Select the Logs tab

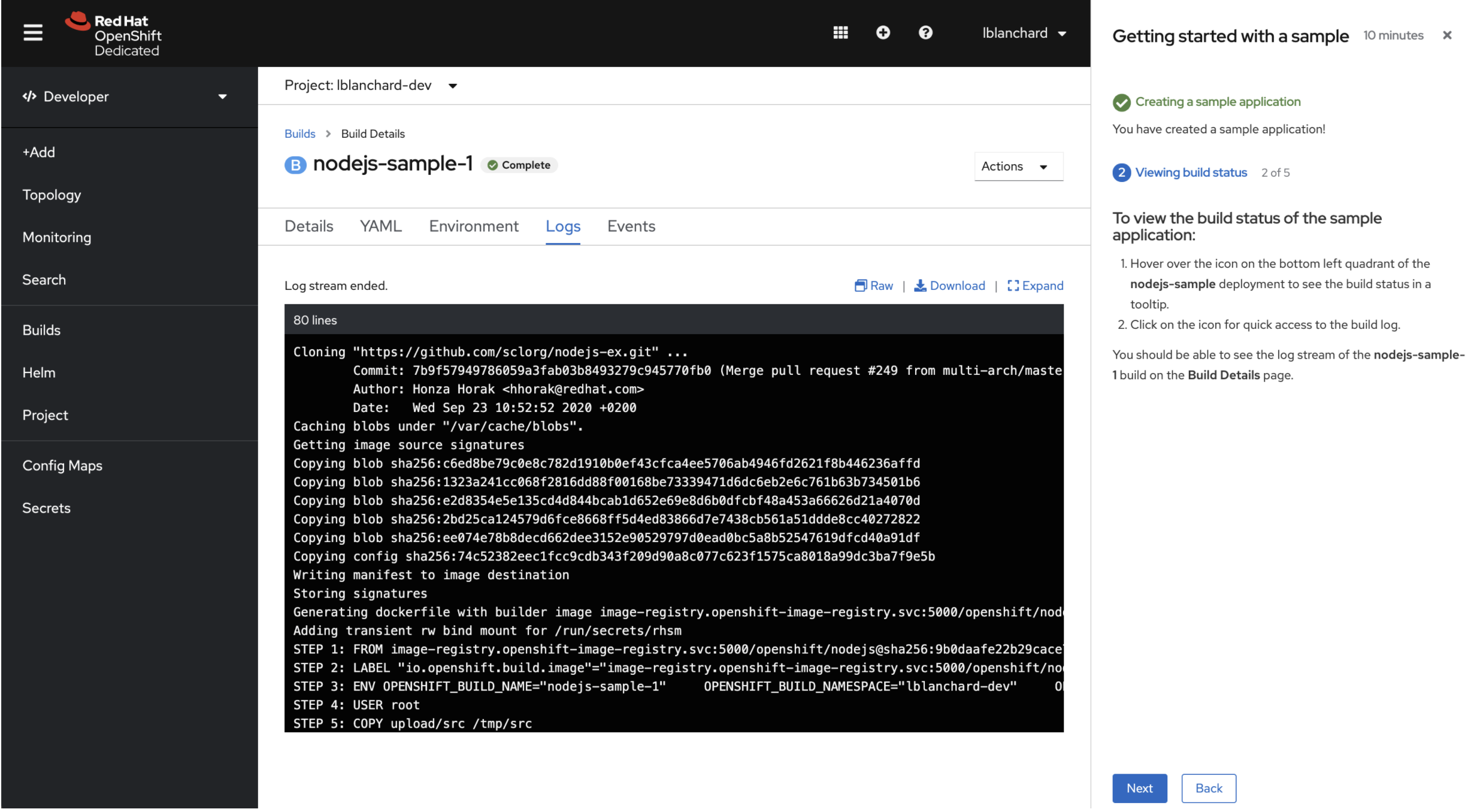coord(562,226)
